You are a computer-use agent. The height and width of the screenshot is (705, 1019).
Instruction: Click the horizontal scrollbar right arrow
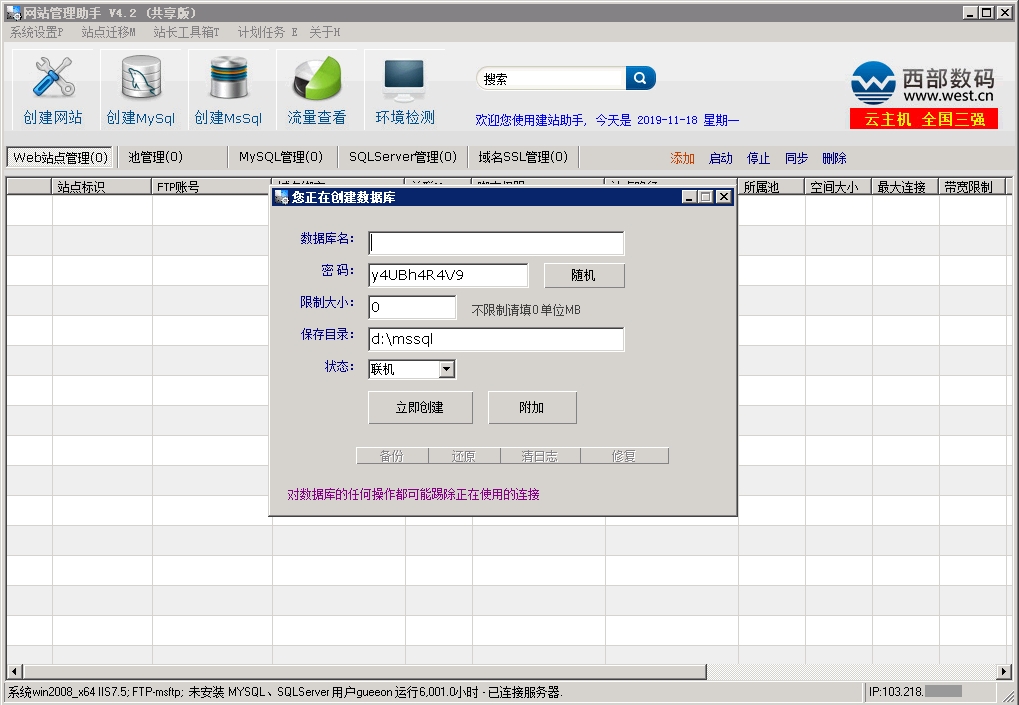[x=1004, y=672]
